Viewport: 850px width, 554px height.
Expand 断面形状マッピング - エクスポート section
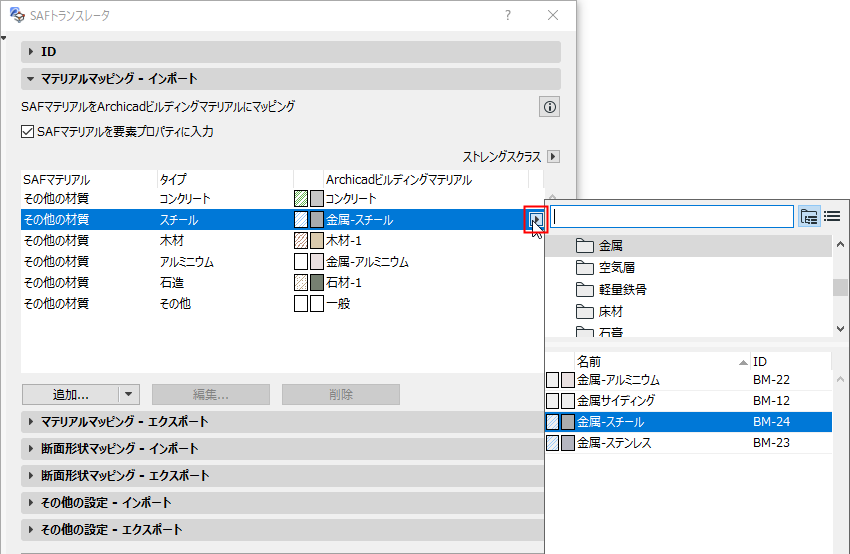point(282,476)
